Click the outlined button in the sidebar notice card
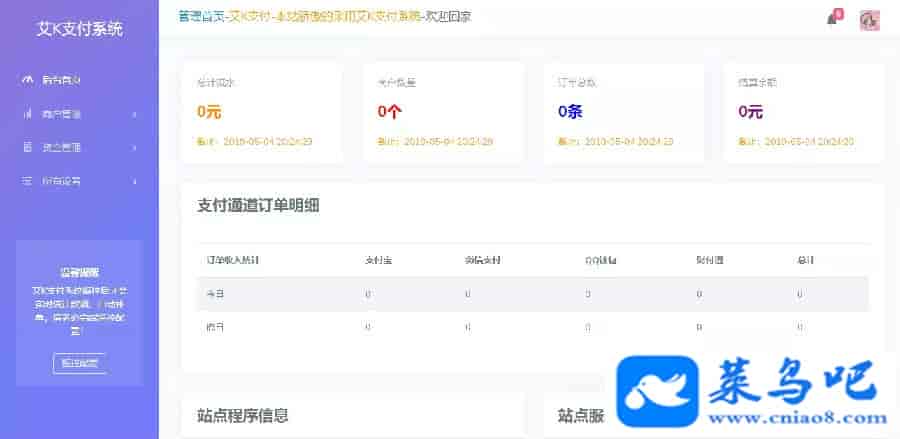Screen dimensions: 900x439 [x=79, y=363]
